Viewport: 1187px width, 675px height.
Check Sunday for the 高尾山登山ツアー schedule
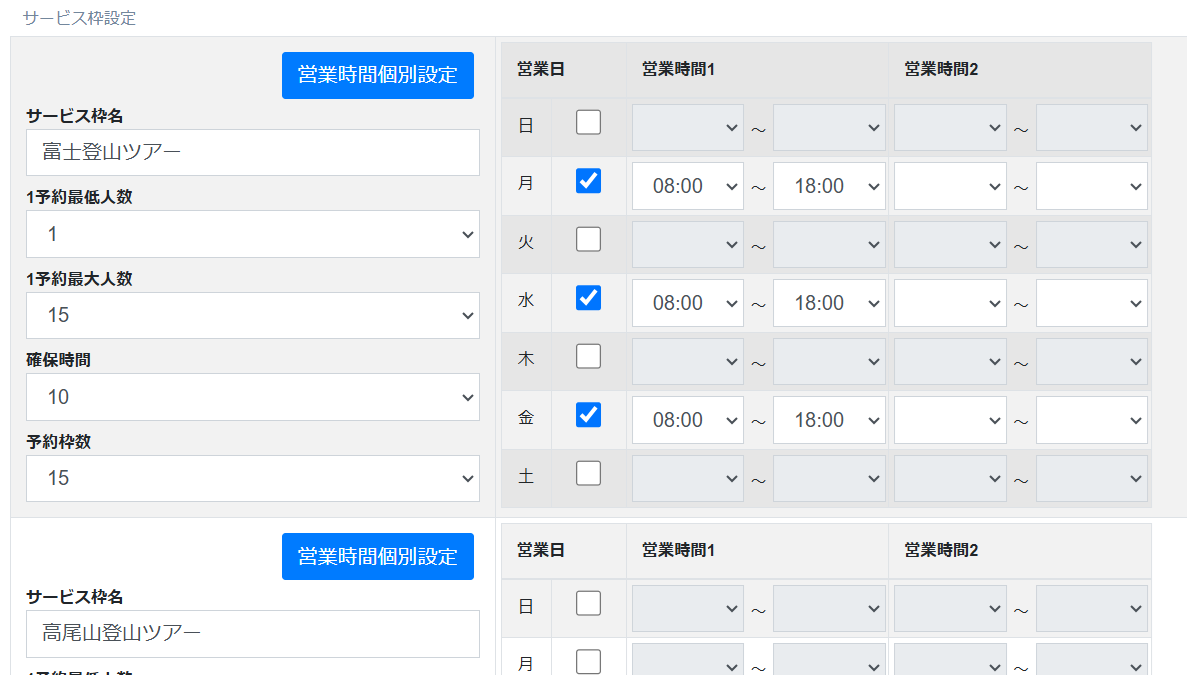[588, 603]
